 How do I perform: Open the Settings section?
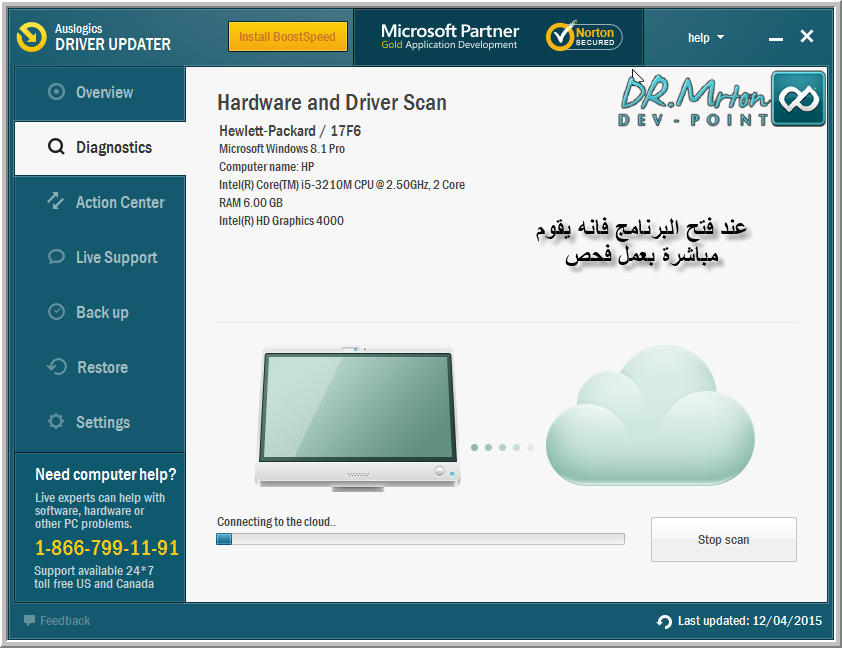coord(100,423)
